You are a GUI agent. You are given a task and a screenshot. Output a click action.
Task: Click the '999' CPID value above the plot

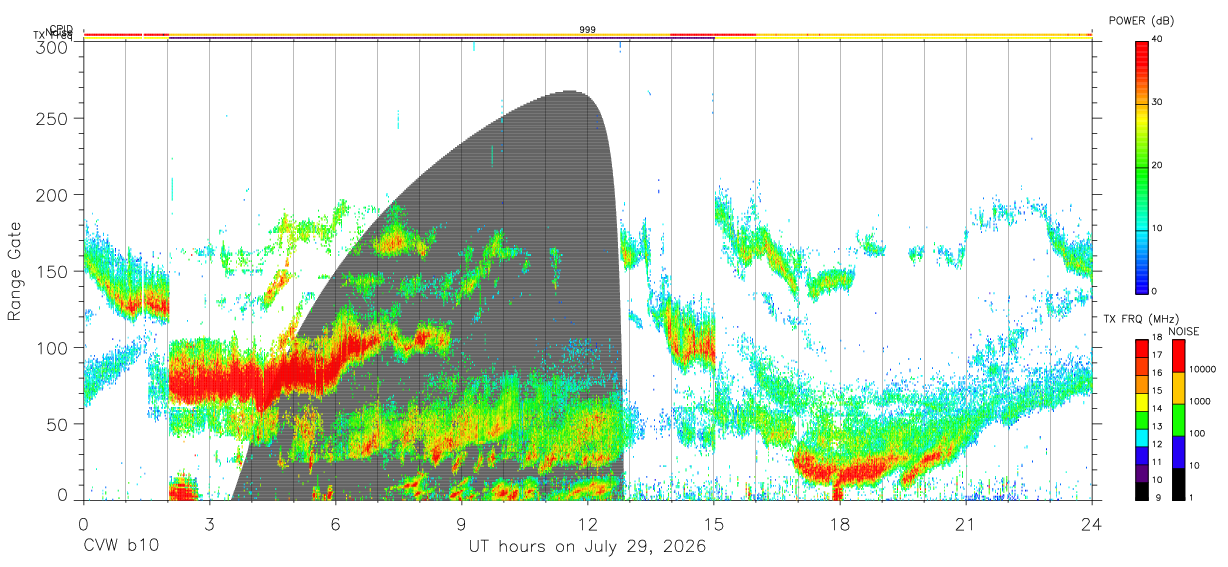tap(587, 30)
